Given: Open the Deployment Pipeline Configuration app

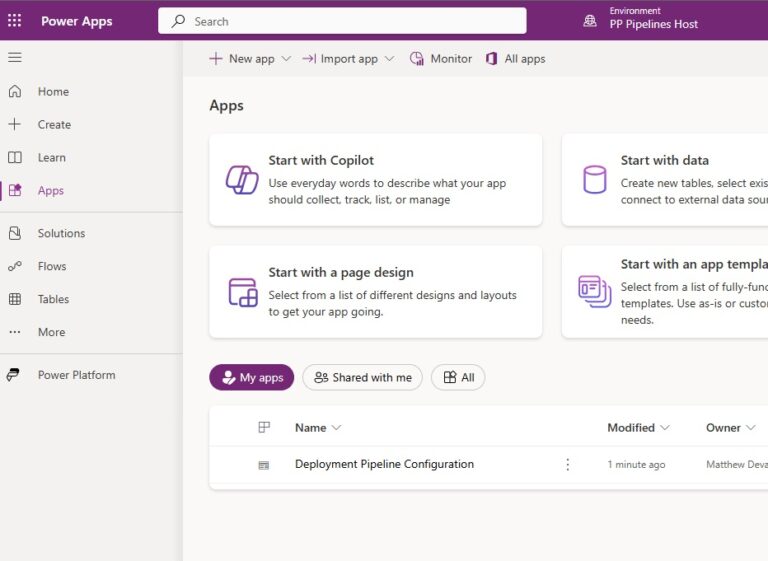Looking at the screenshot, I should point(384,464).
